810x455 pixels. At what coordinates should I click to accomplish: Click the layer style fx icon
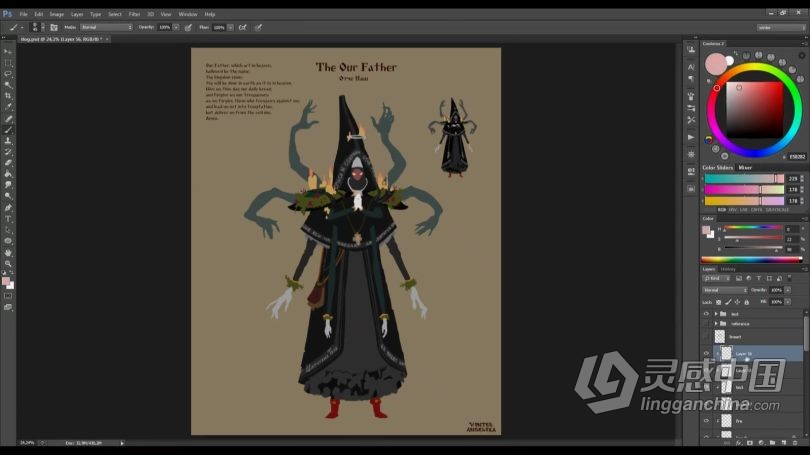739,443
